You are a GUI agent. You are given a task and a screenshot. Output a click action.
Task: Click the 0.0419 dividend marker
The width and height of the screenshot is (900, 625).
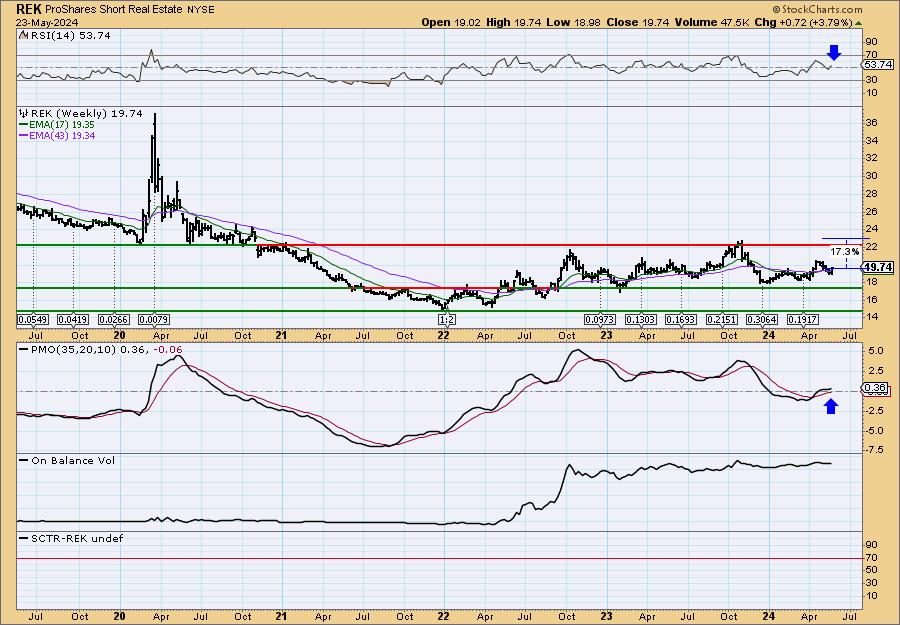[x=73, y=319]
